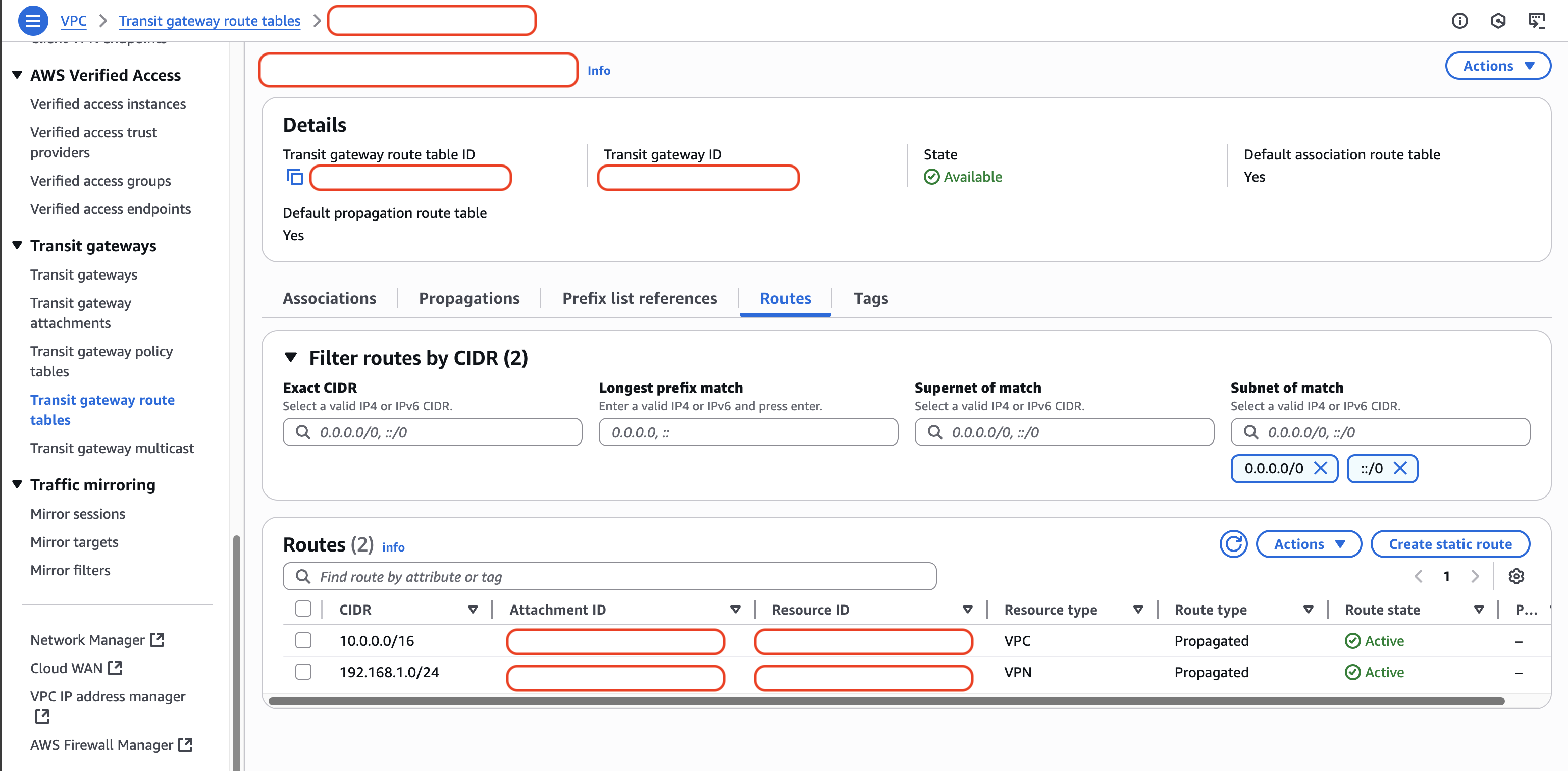Select the 10.0.0.0/16 route checkbox

coord(303,640)
